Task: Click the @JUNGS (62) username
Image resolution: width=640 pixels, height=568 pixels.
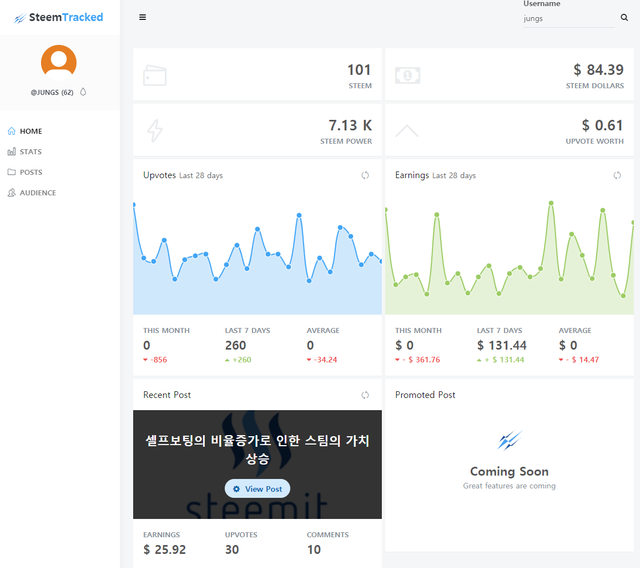Action: 52,93
